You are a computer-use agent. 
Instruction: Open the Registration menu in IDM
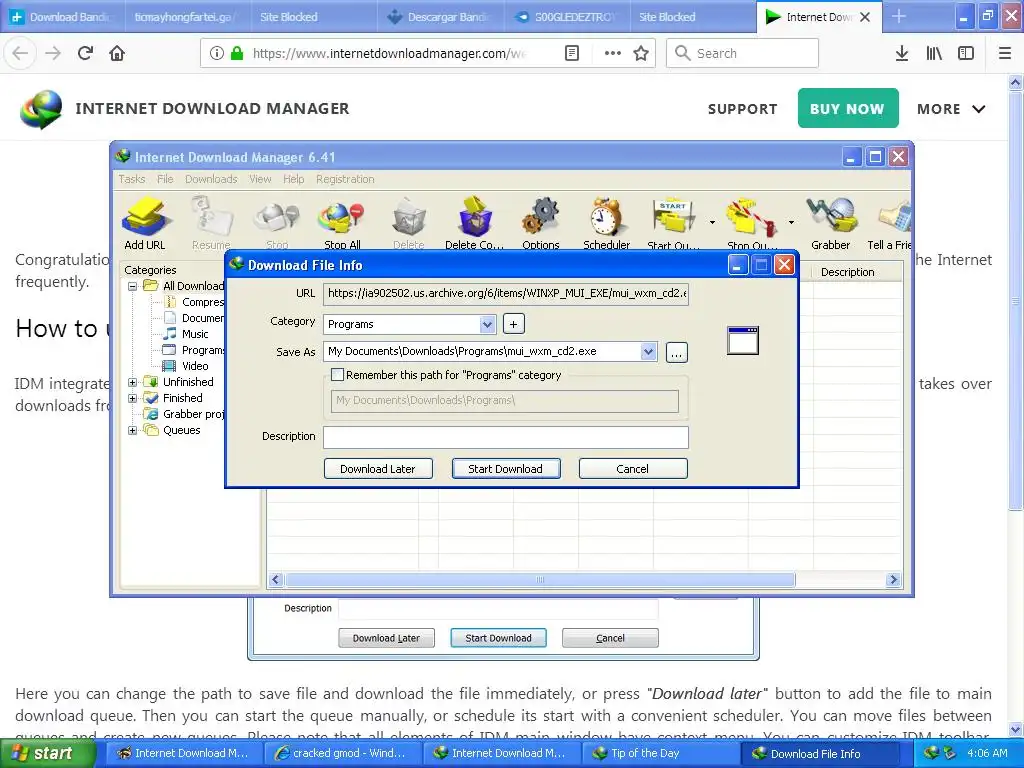pyautogui.click(x=345, y=179)
